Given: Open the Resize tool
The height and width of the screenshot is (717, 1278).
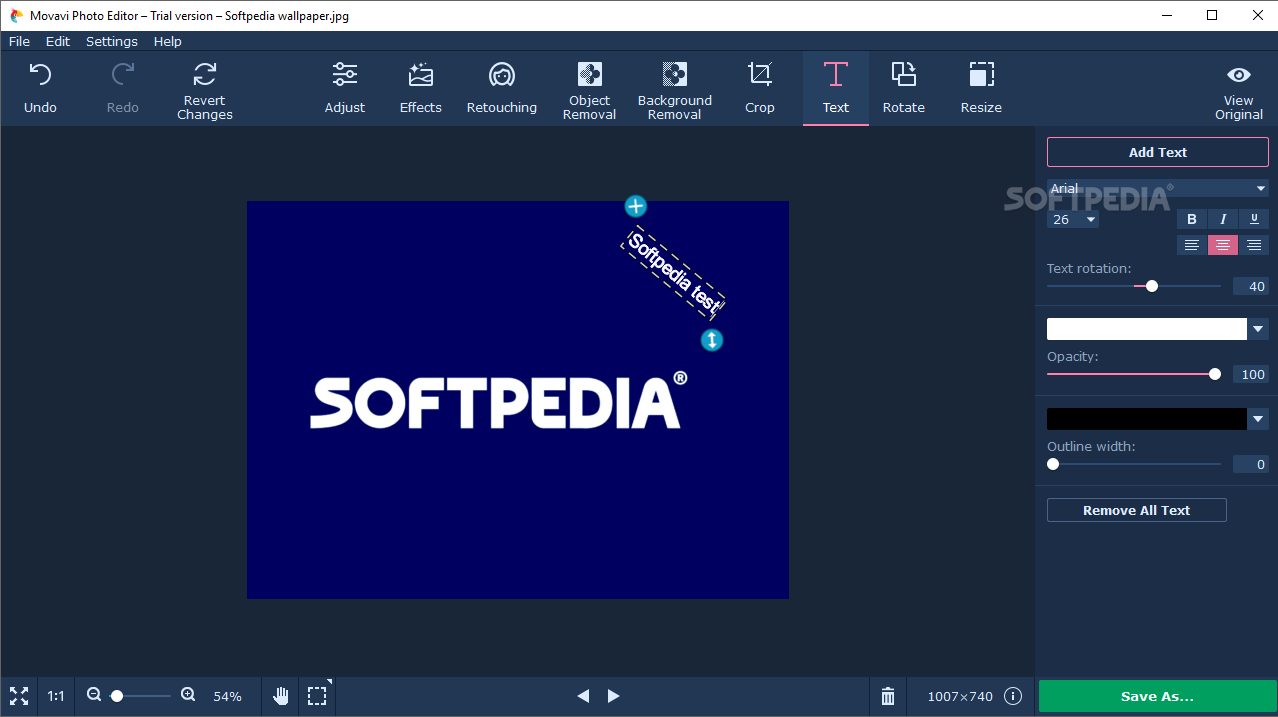Looking at the screenshot, I should click(x=981, y=88).
